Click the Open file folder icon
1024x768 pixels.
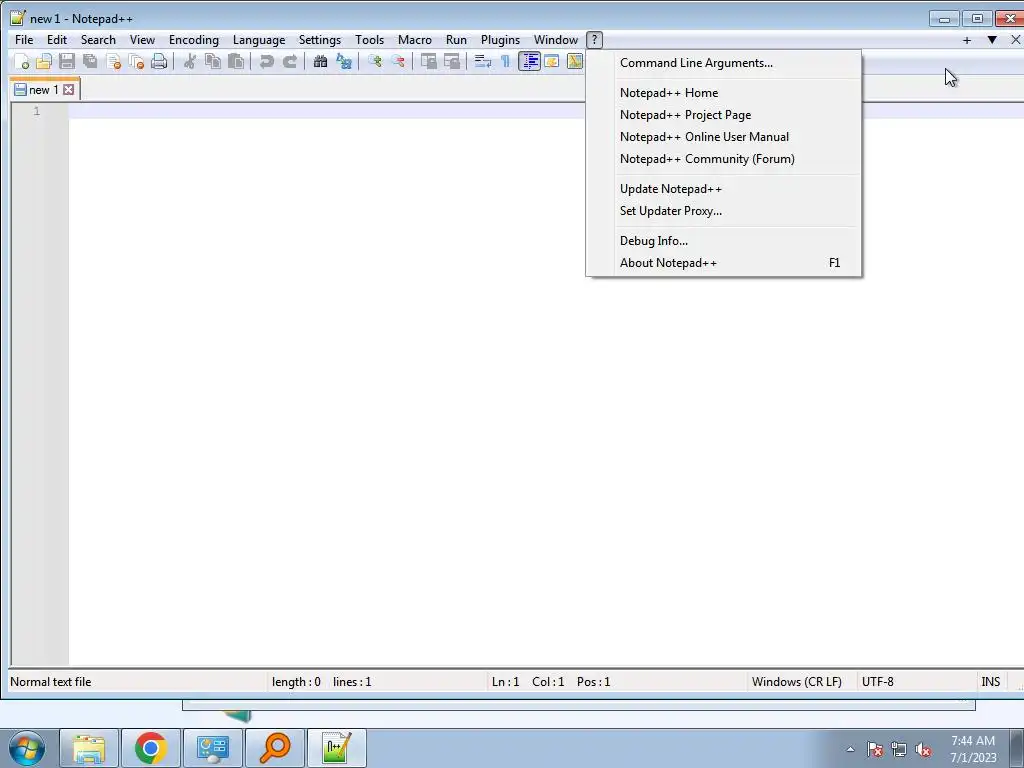(x=44, y=61)
